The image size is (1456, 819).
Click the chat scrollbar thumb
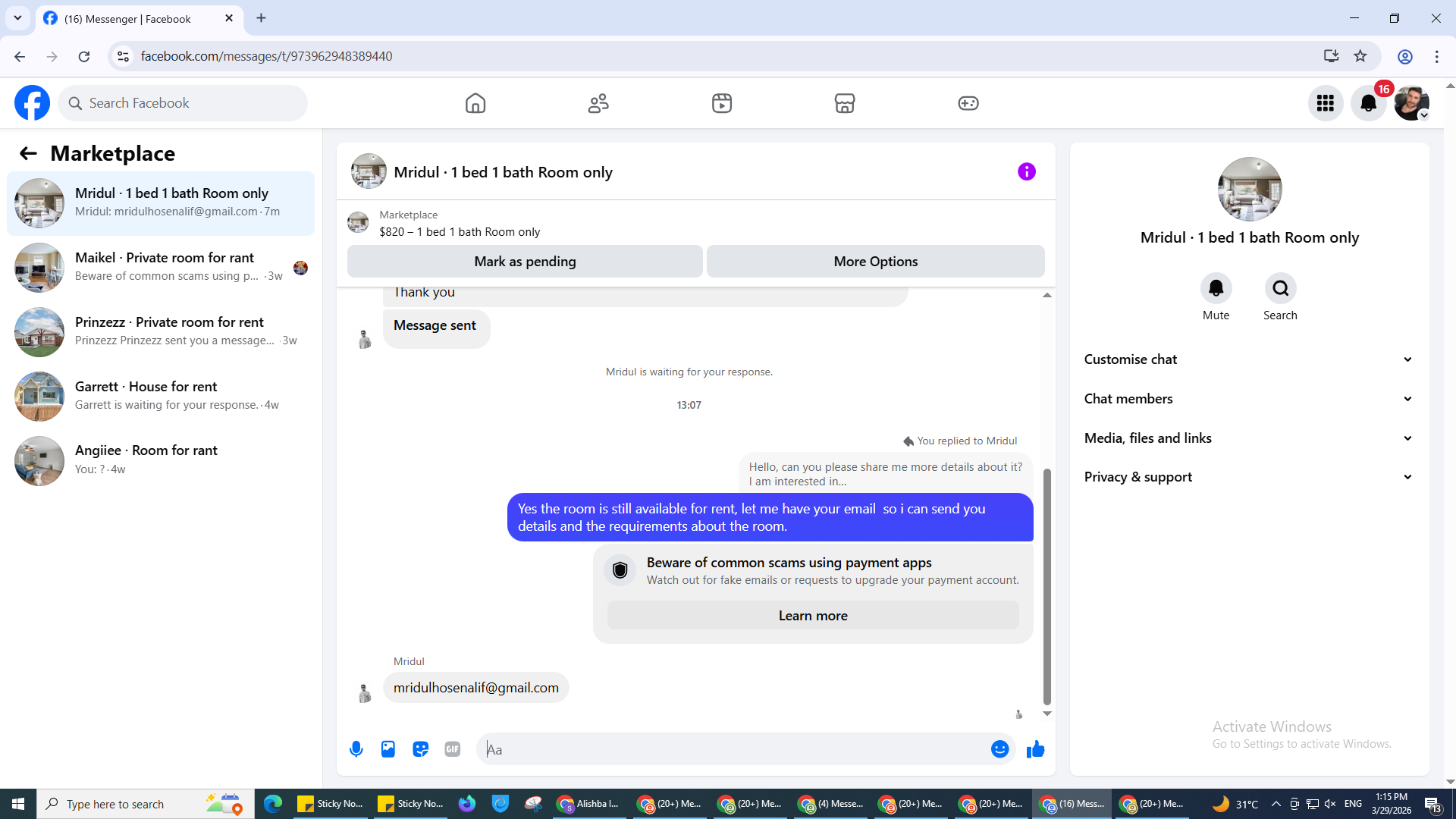pyautogui.click(x=1047, y=587)
